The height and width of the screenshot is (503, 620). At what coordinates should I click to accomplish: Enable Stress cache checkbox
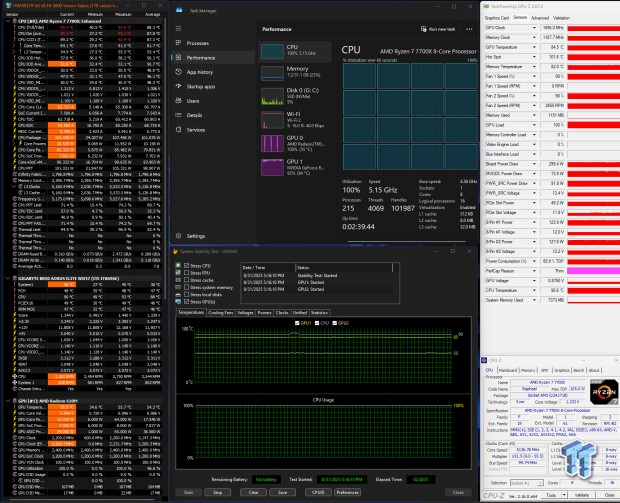point(186,280)
